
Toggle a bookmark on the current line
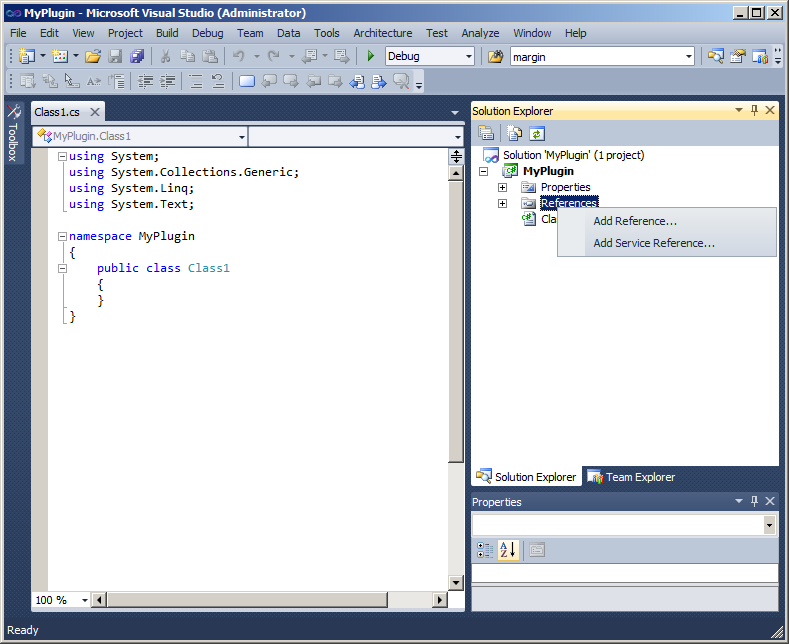point(247,81)
